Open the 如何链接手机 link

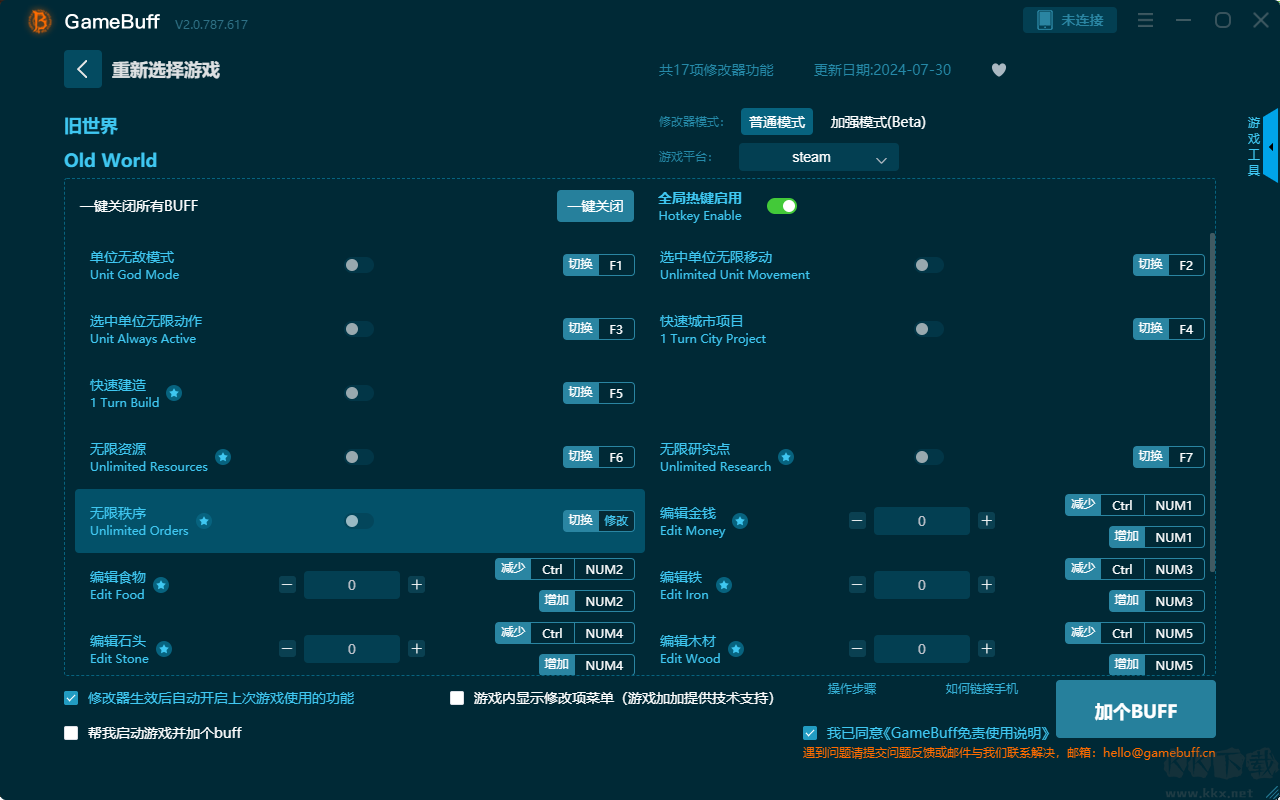(982, 689)
